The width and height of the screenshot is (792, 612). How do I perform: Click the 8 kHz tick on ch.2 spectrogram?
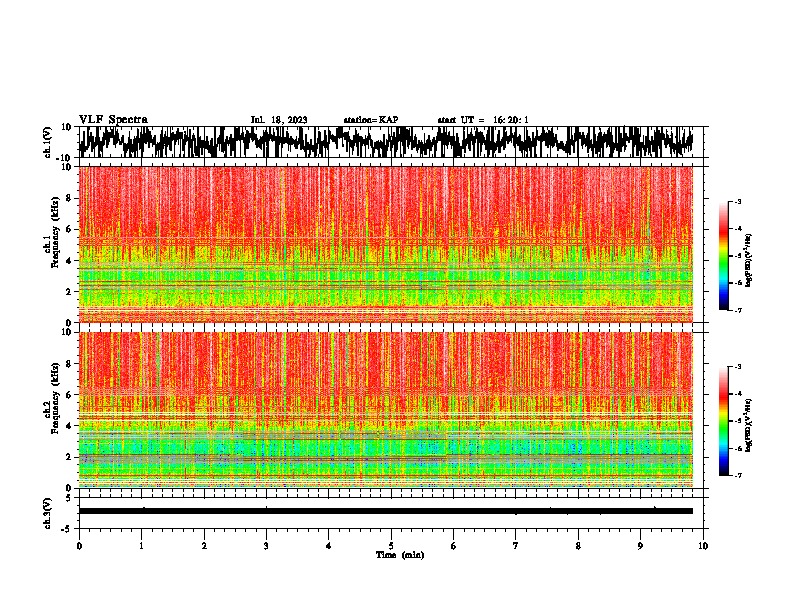click(x=69, y=364)
